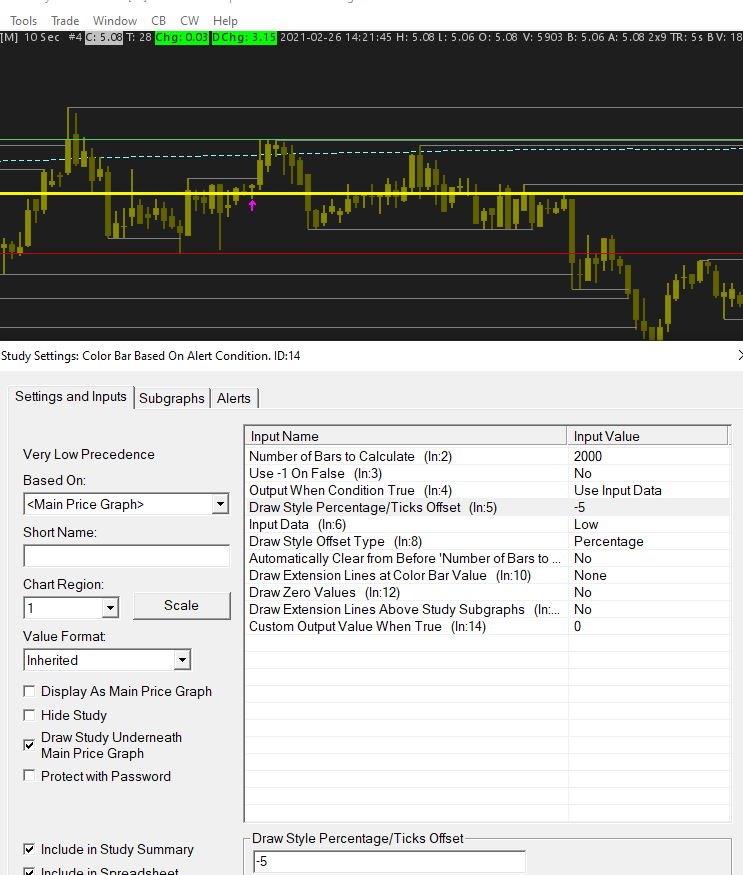This screenshot has width=743, height=875.
Task: Click the Percentage offset type value
Action: point(608,541)
